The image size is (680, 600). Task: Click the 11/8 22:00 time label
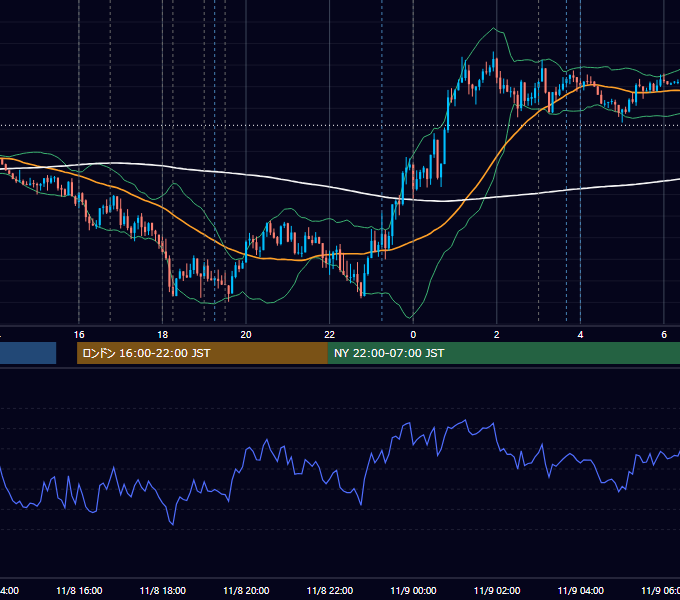pos(330,590)
